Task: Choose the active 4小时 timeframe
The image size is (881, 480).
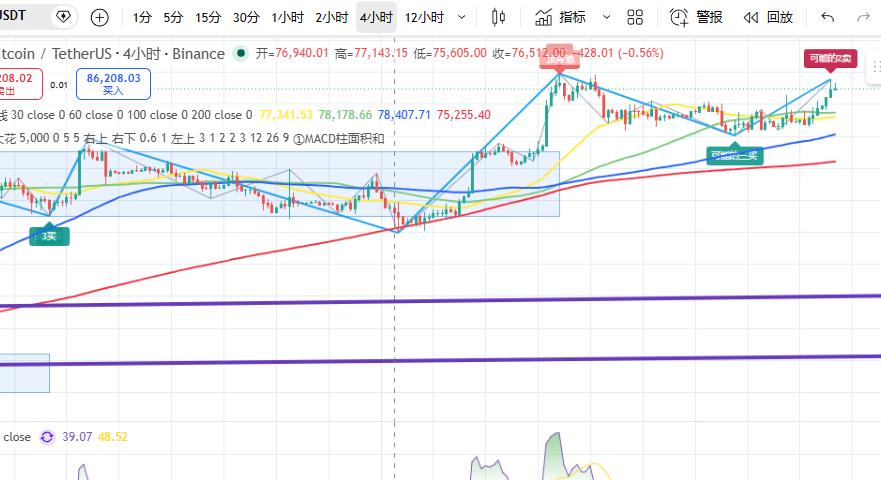Action: [376, 18]
